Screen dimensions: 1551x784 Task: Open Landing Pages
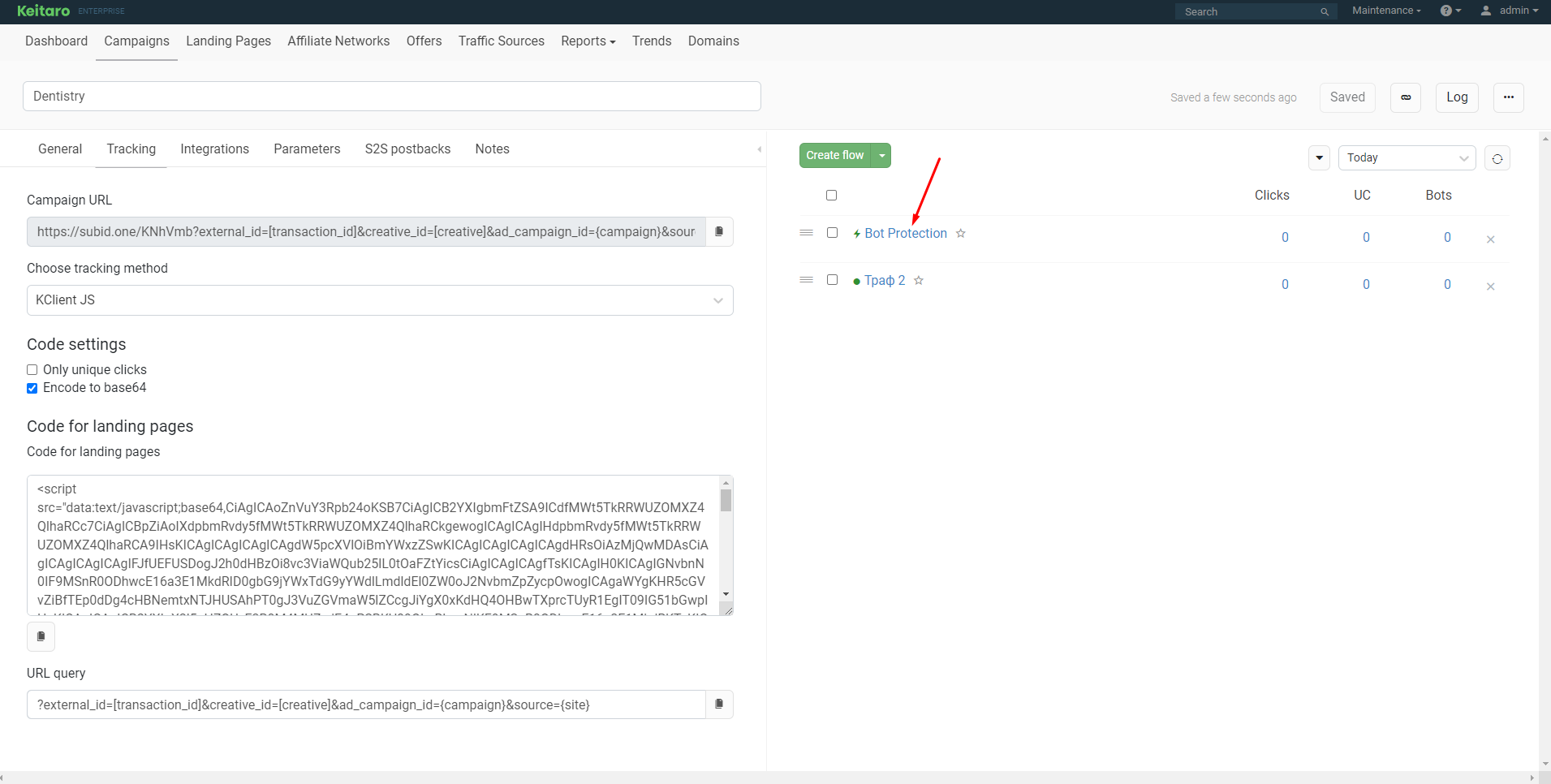[x=228, y=41]
